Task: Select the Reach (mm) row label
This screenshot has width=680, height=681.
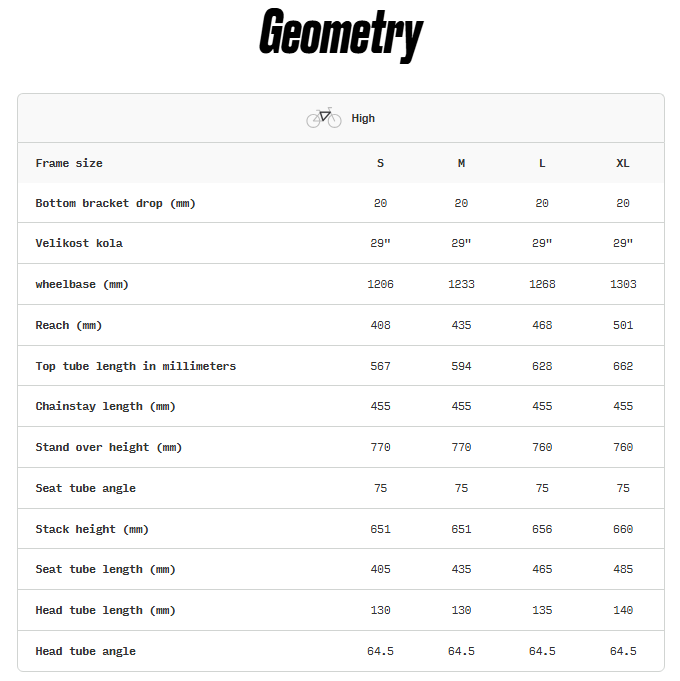Action: pyautogui.click(x=69, y=325)
